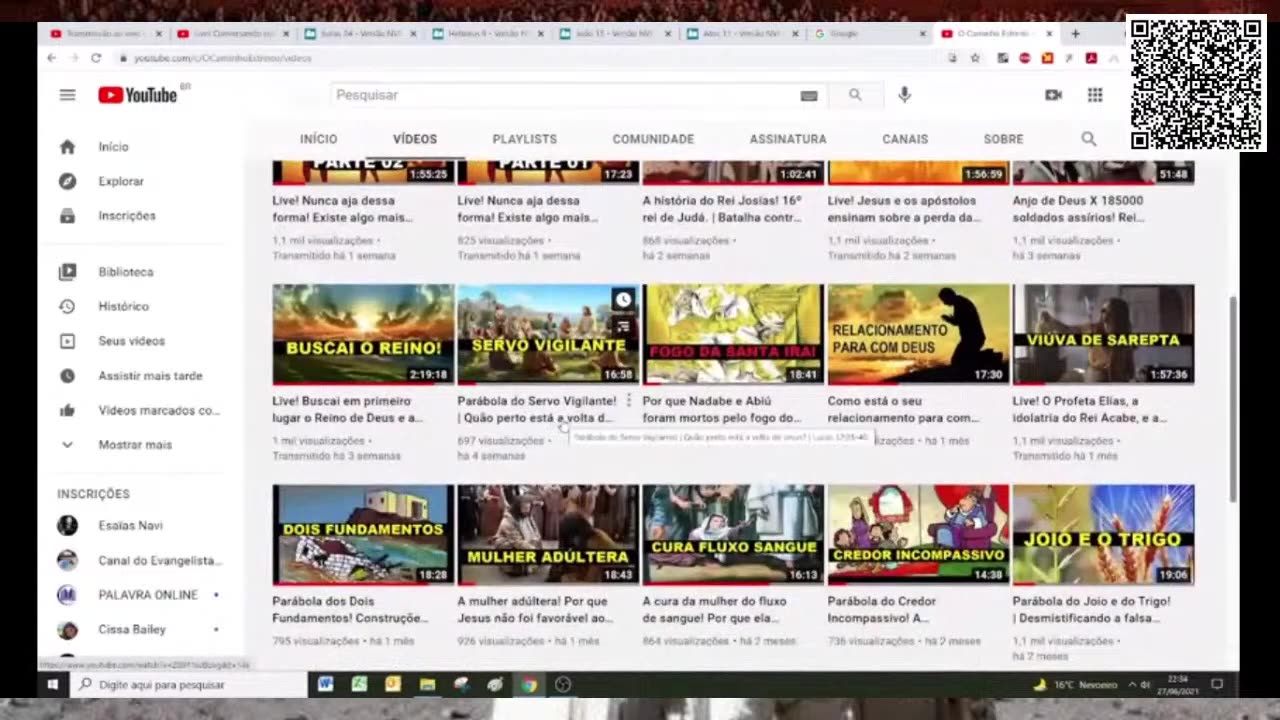Viewport: 1280px width, 720px height.
Task: Click the Chrome taskbar icon
Action: [x=529, y=685]
